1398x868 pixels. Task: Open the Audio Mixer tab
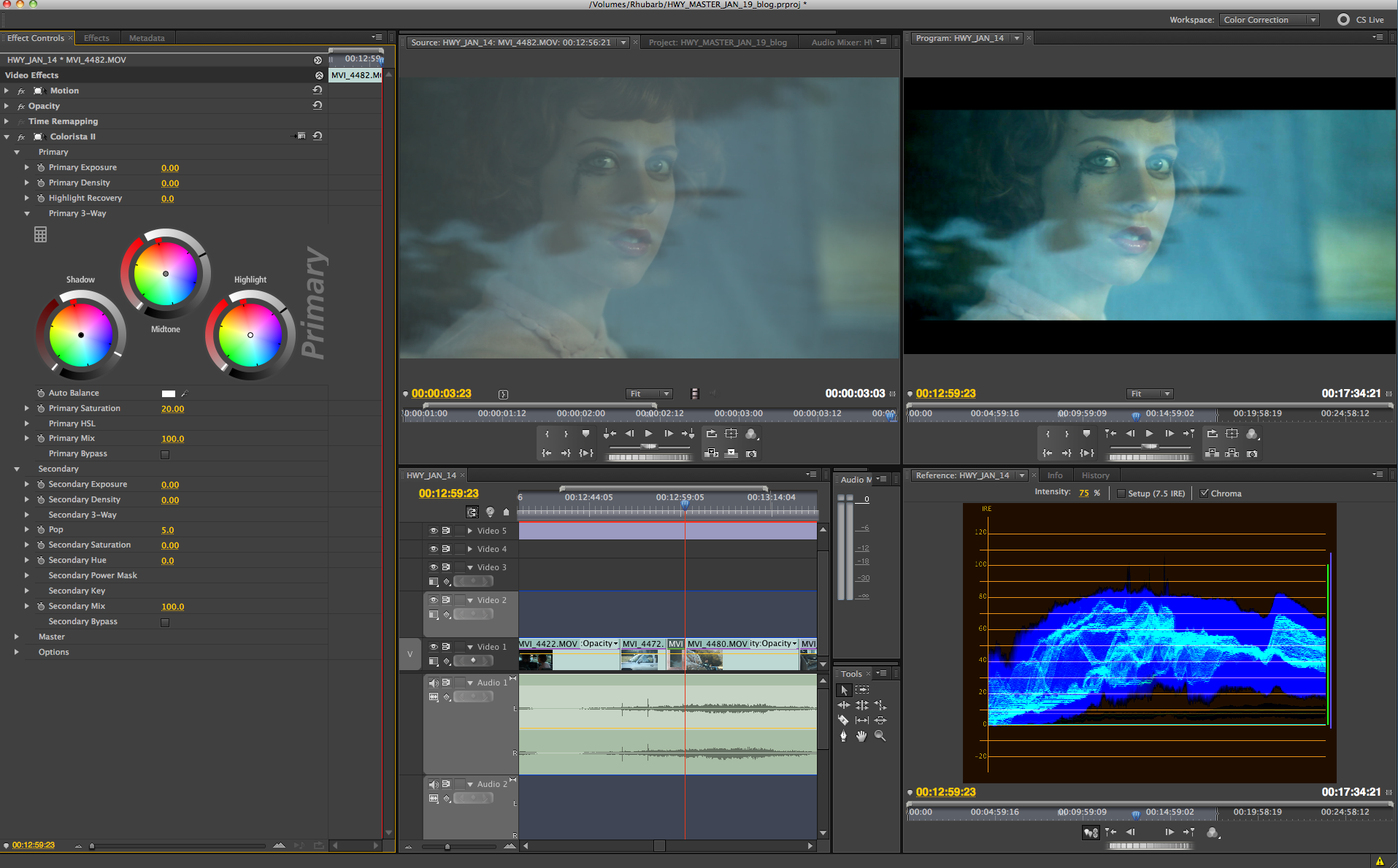(841, 42)
